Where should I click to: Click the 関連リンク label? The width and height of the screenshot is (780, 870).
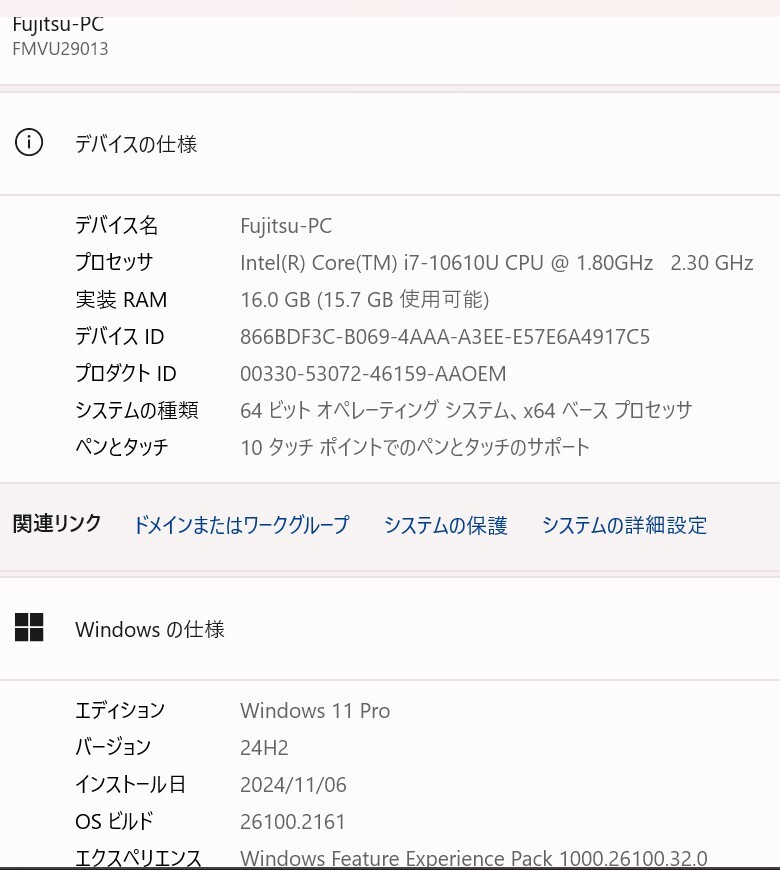(x=57, y=523)
